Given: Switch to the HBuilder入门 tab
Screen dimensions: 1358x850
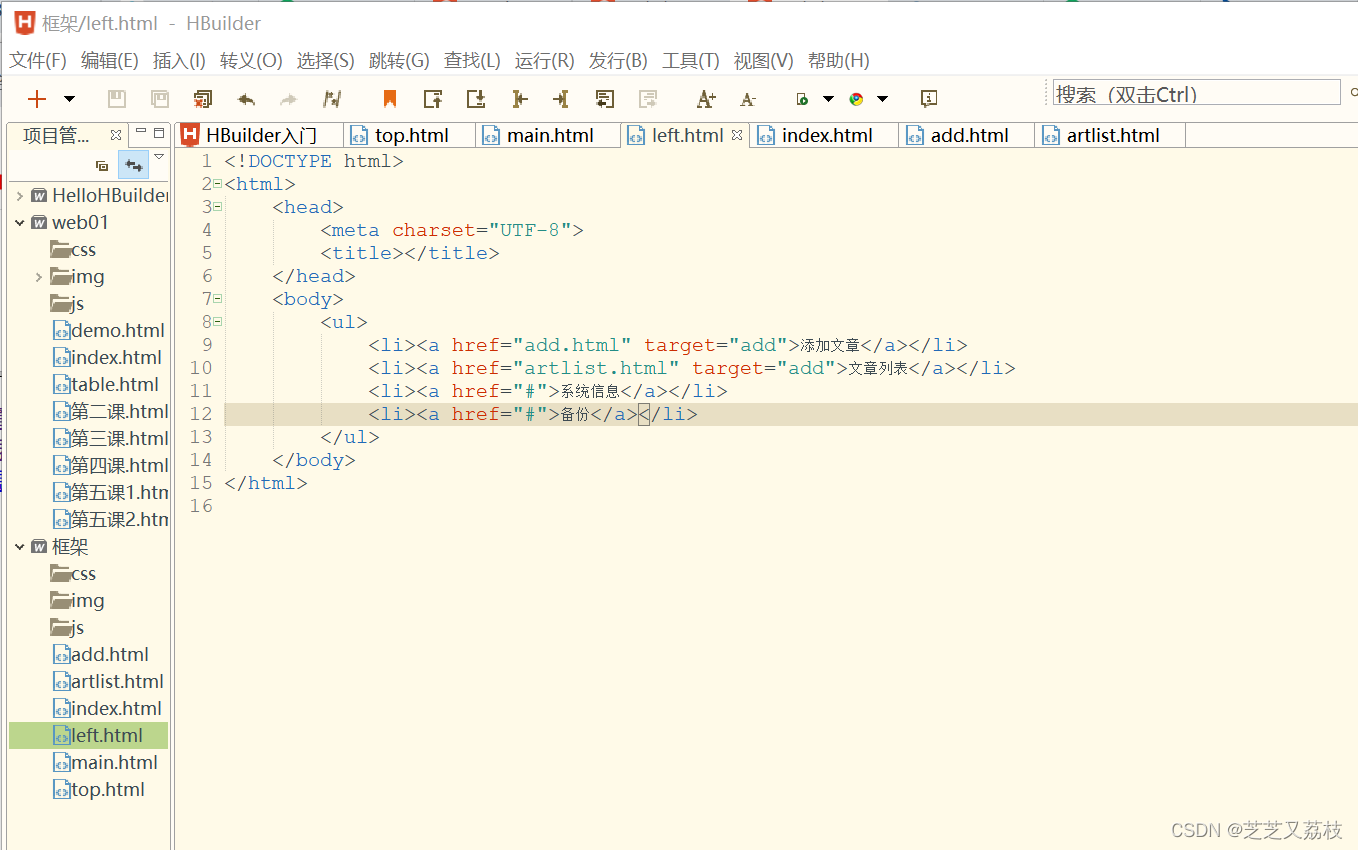Looking at the screenshot, I should [259, 135].
